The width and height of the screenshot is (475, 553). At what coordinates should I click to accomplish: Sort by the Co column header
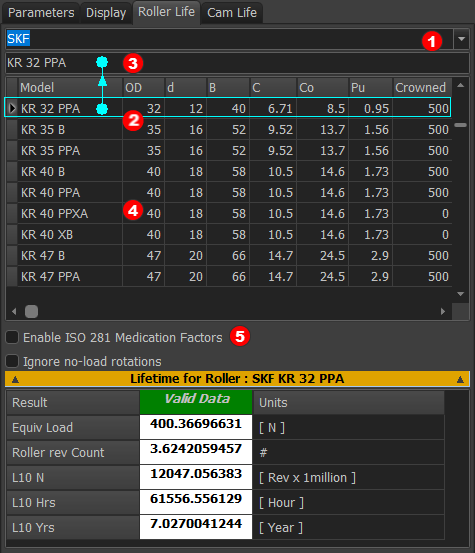tap(323, 87)
